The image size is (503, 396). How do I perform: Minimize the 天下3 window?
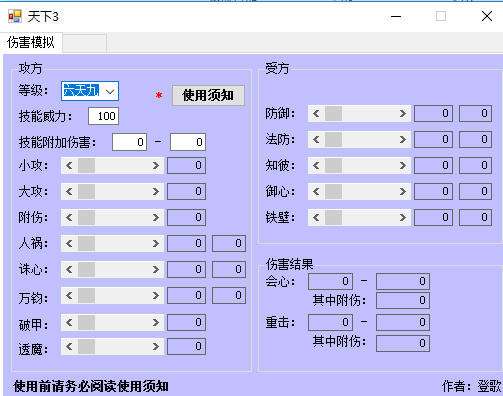click(x=396, y=16)
